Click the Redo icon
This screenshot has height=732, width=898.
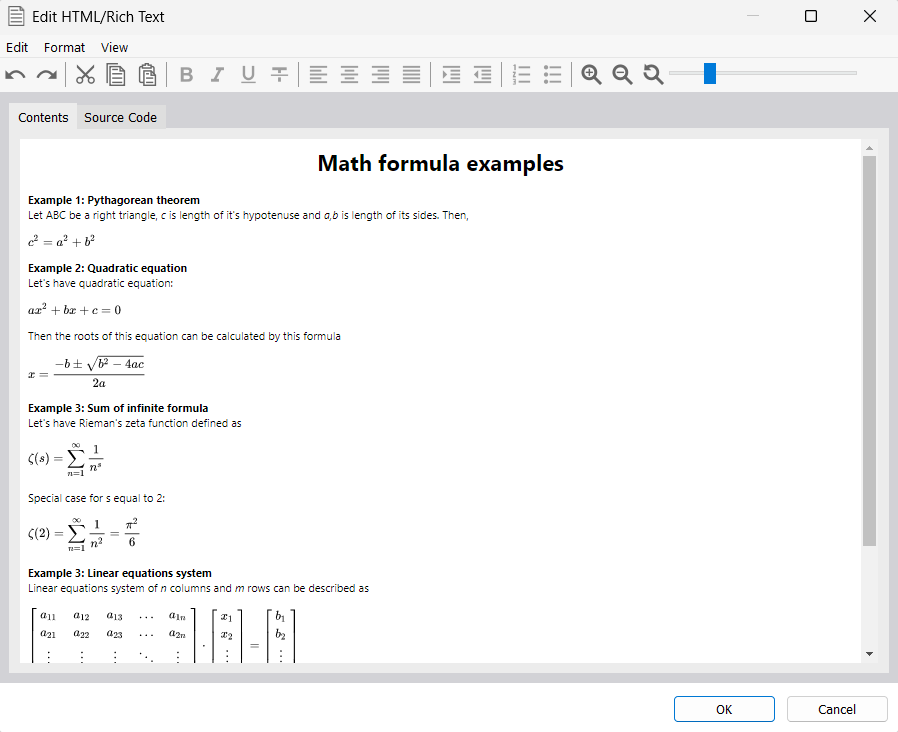click(x=45, y=73)
